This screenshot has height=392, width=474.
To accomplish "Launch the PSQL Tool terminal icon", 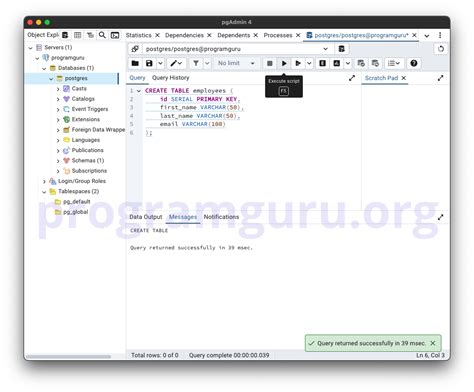I will click(115, 35).
